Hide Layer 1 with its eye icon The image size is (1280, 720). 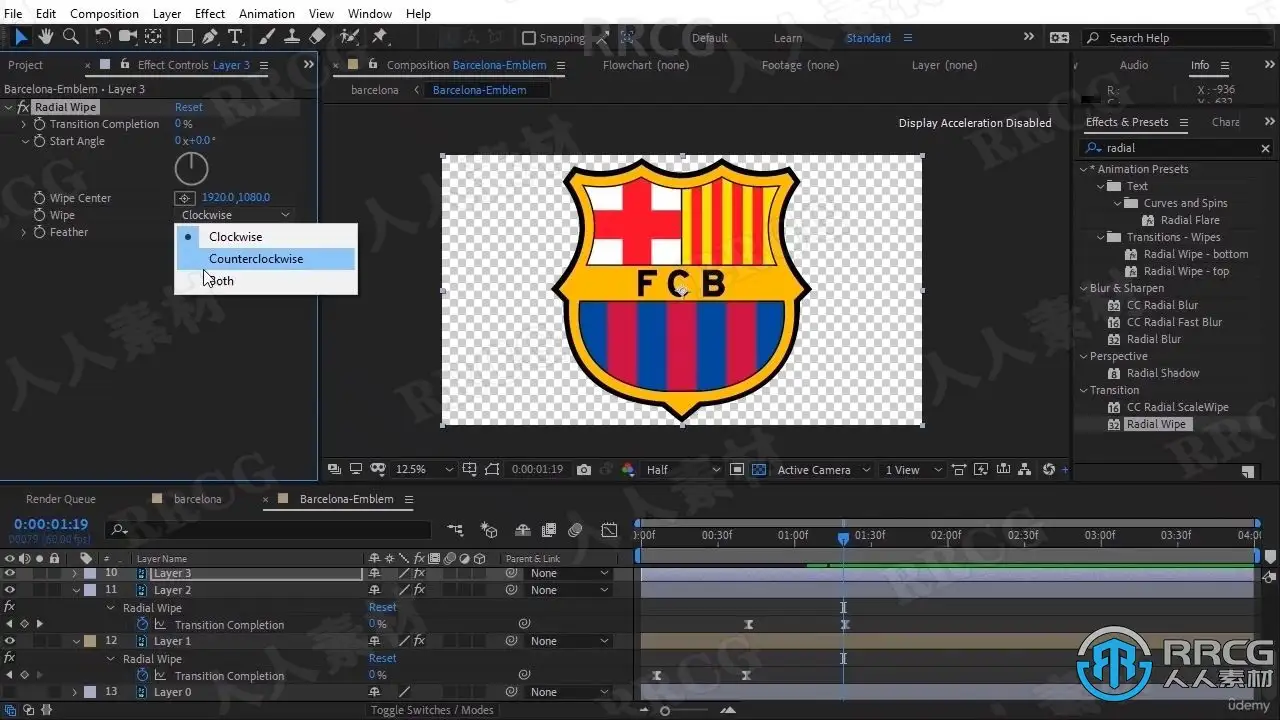pyautogui.click(x=10, y=641)
